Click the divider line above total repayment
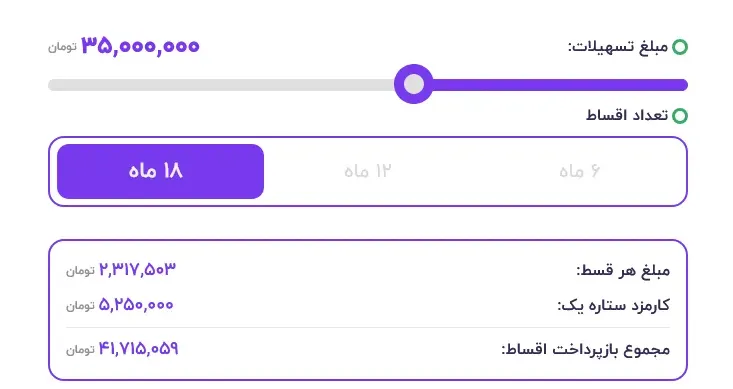 click(x=368, y=327)
